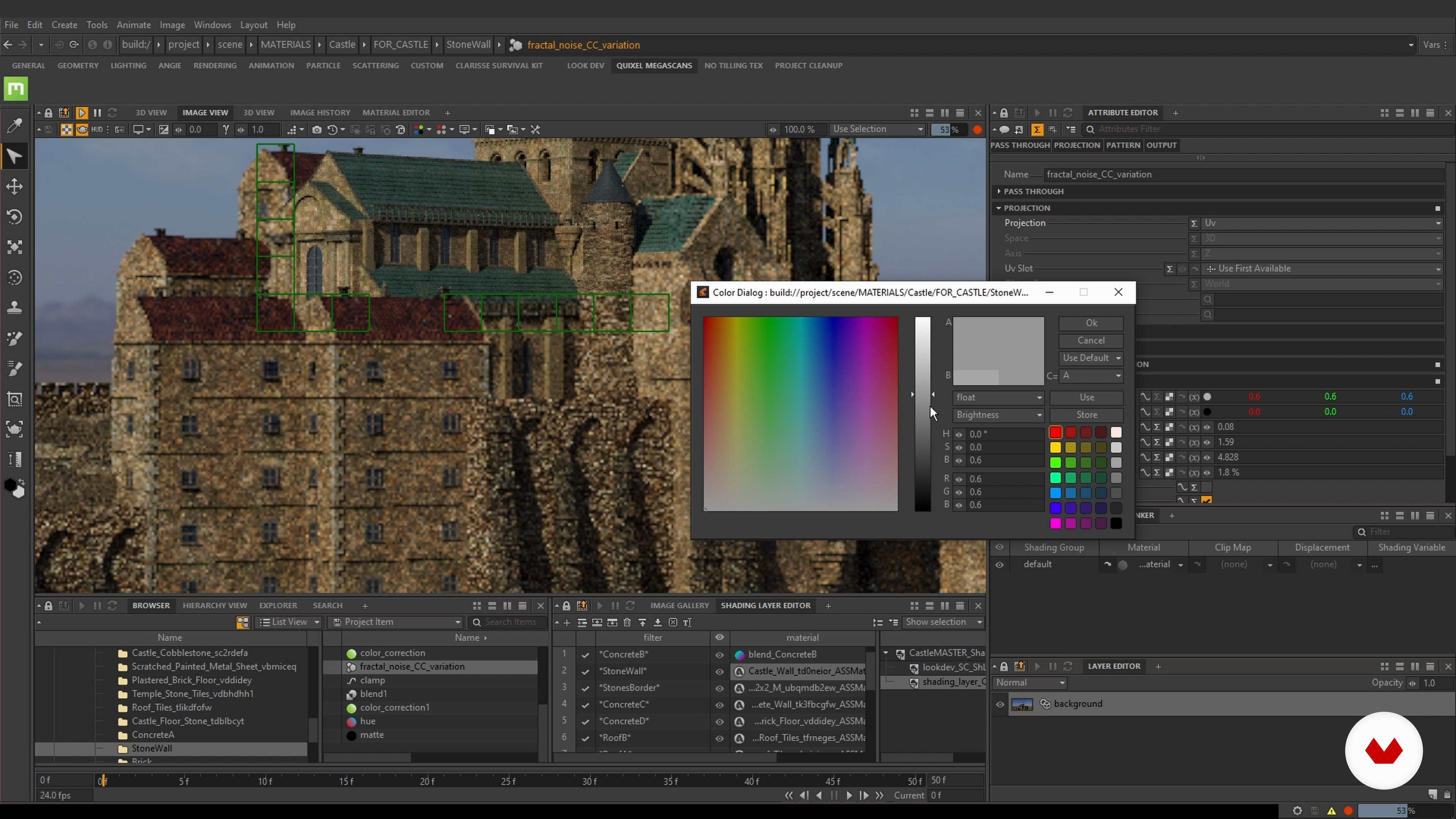Toggle the *StoneWall* rule checkbox
Viewport: 1456px width, 819px height.
[x=585, y=672]
